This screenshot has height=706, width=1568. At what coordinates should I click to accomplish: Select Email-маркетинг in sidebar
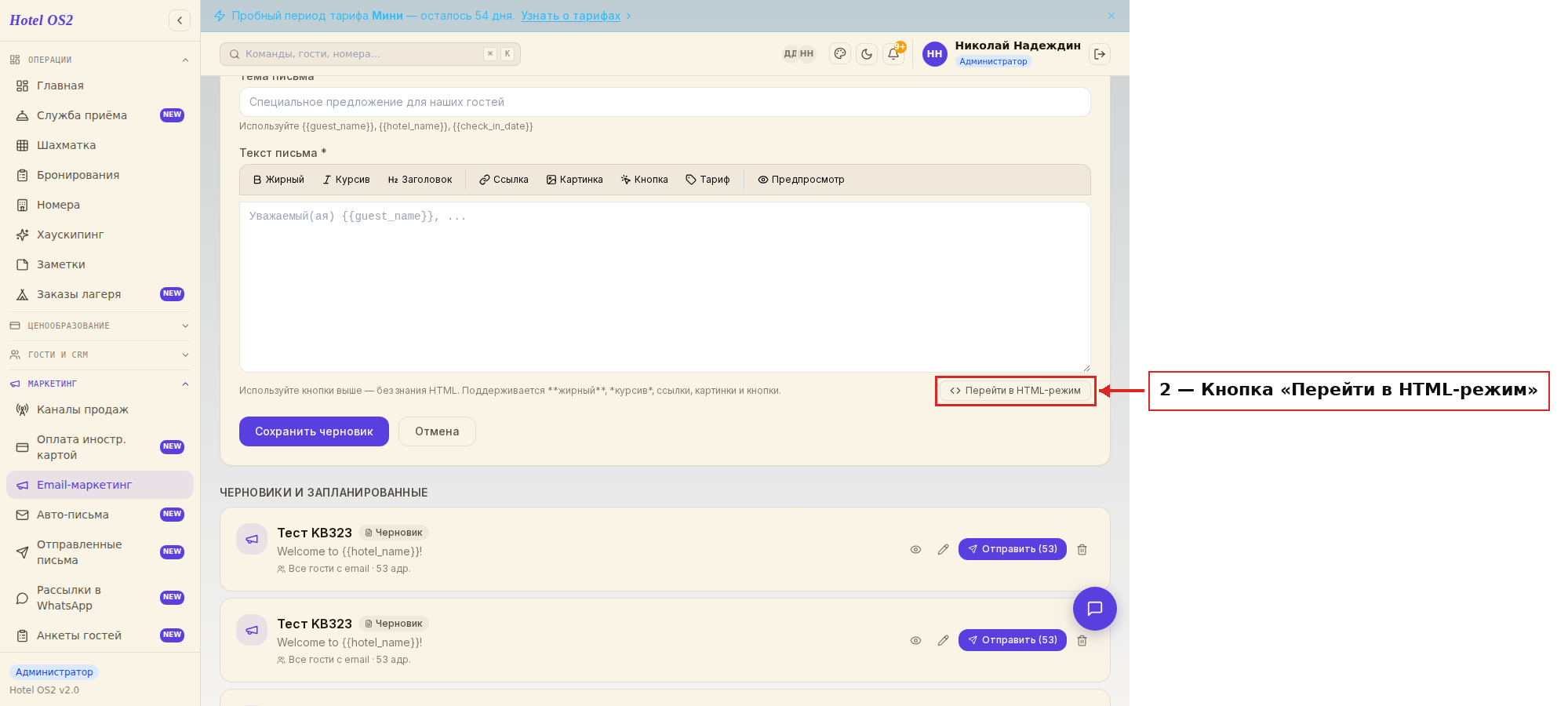tap(100, 485)
